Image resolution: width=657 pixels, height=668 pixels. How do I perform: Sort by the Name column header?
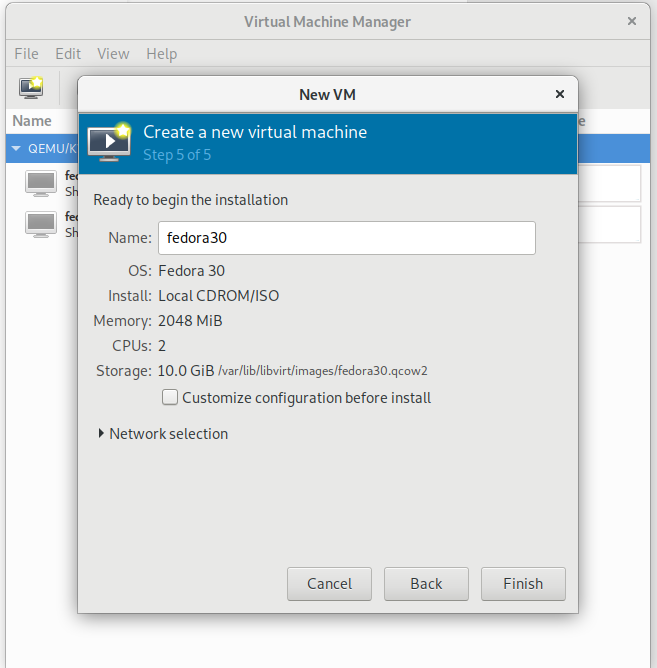pyautogui.click(x=32, y=121)
